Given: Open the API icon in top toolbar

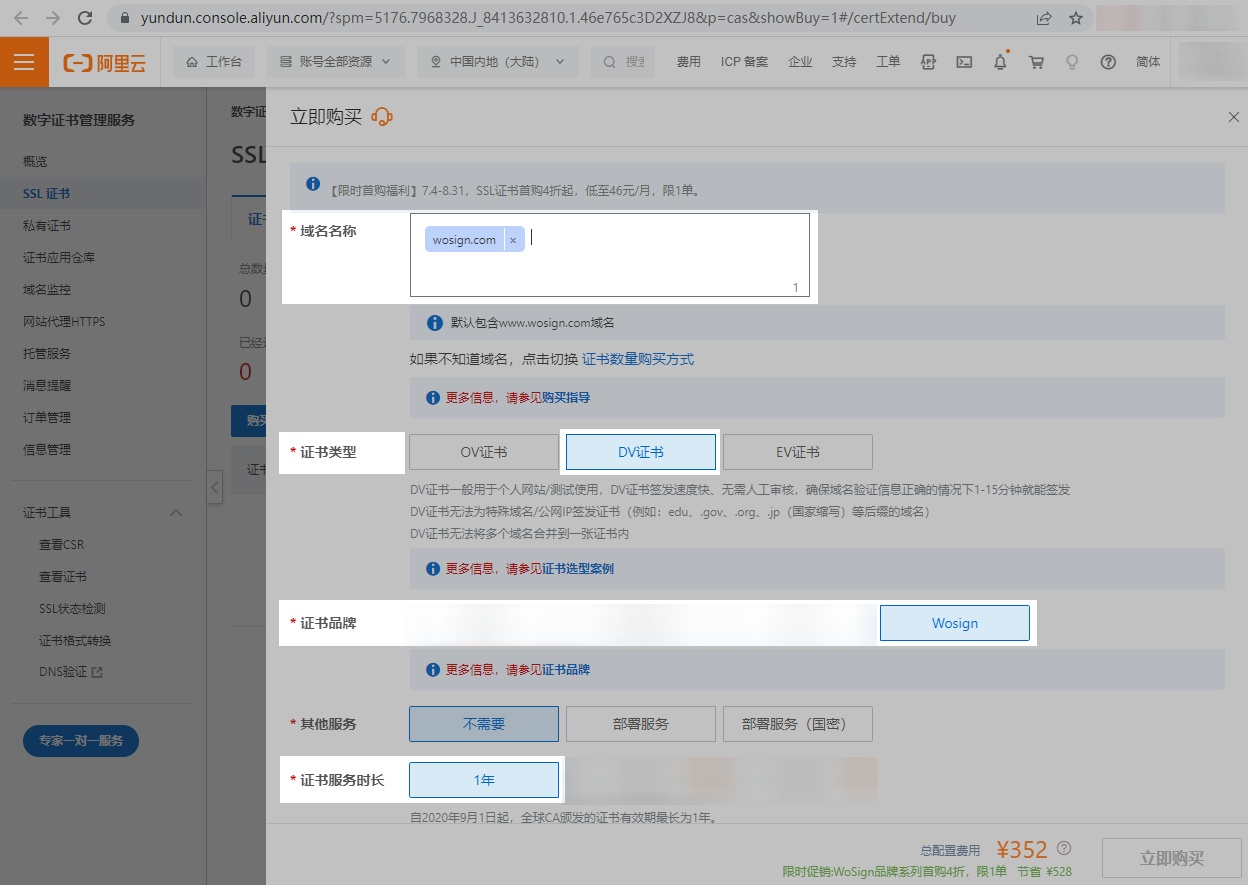Looking at the screenshot, I should coord(928,61).
